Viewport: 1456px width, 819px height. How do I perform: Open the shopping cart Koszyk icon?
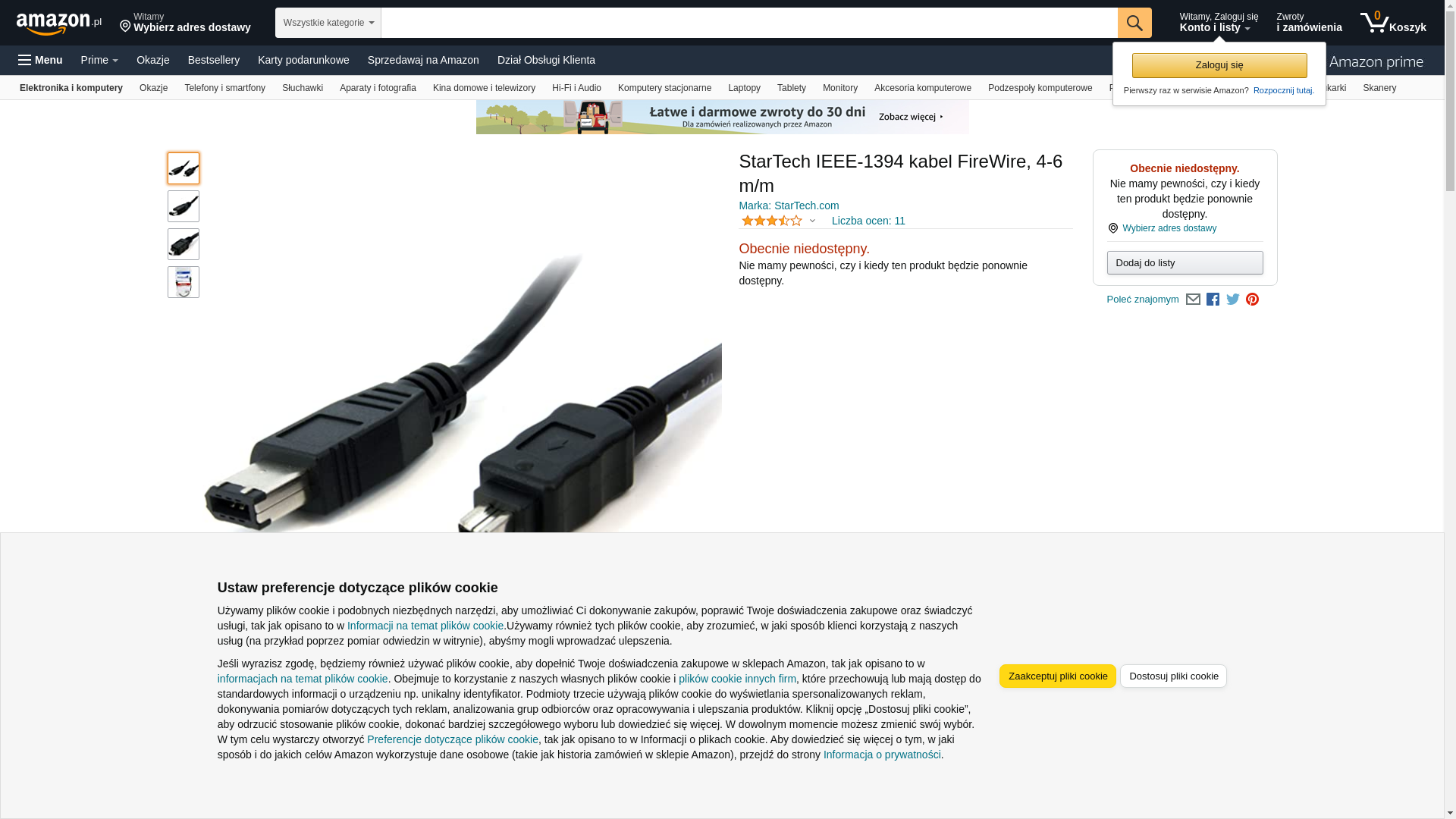coord(1393,23)
